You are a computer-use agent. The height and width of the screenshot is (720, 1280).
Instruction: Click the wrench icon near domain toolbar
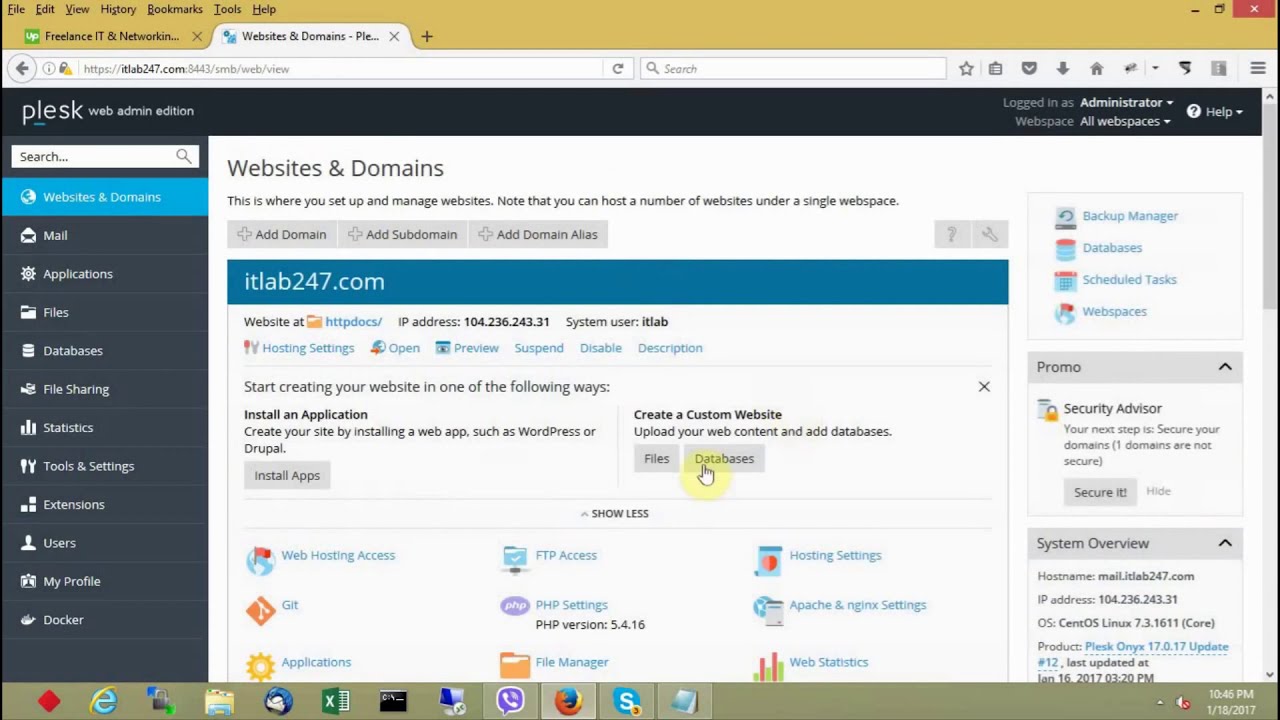coord(989,234)
